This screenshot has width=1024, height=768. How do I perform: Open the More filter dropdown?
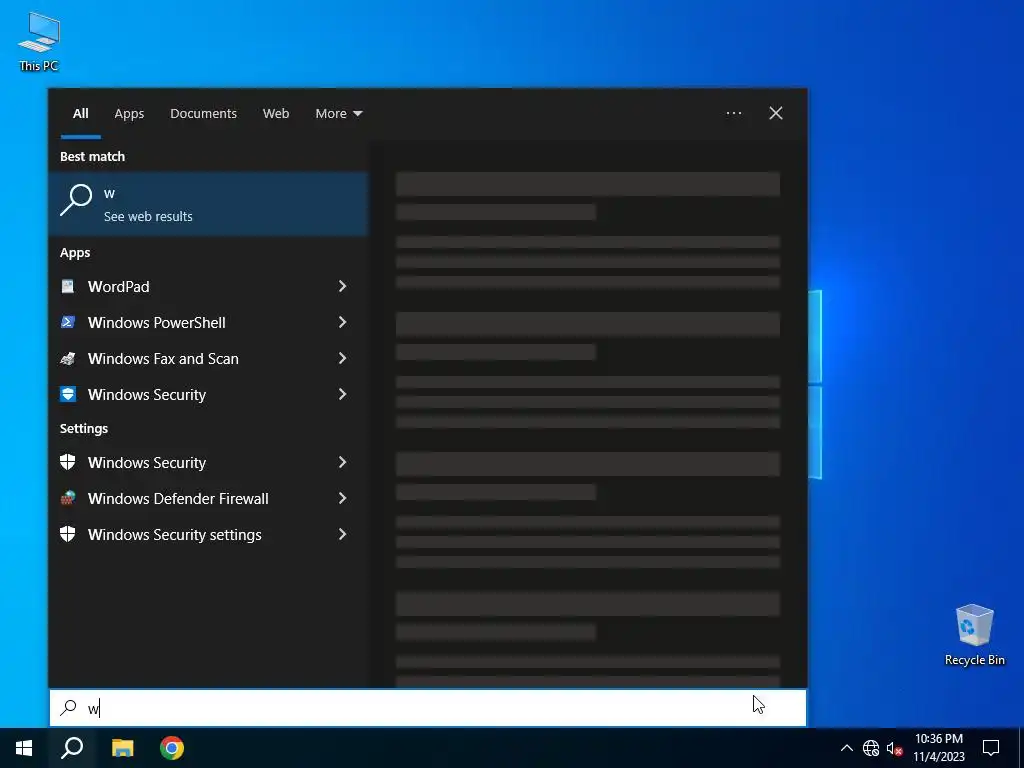338,114
